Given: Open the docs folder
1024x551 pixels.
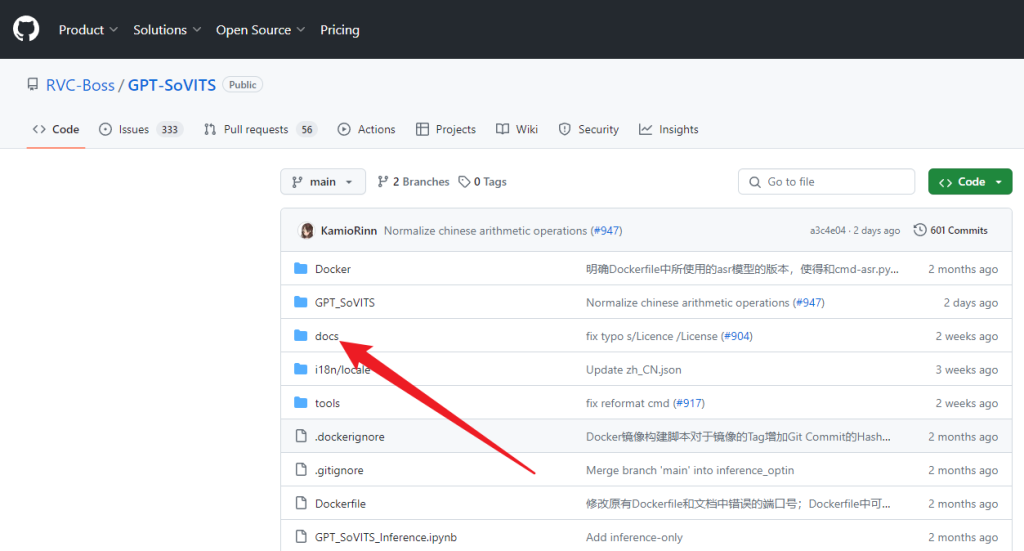Looking at the screenshot, I should pos(327,336).
